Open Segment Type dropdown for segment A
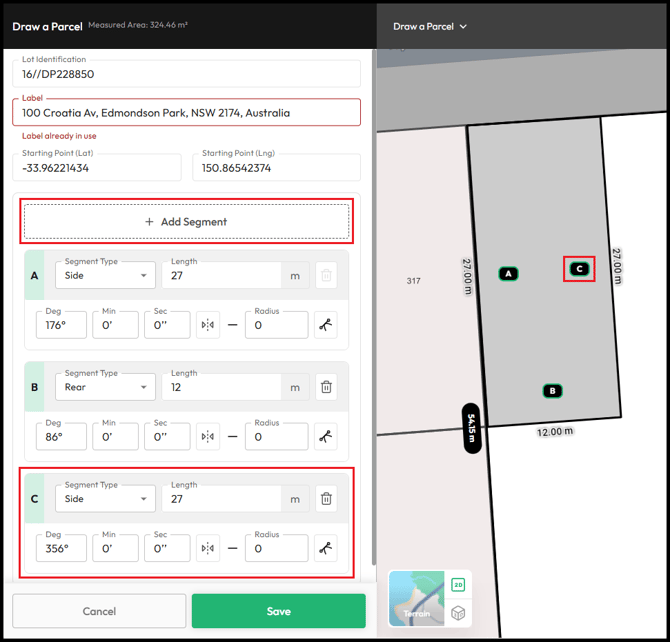The image size is (670, 642). click(105, 275)
